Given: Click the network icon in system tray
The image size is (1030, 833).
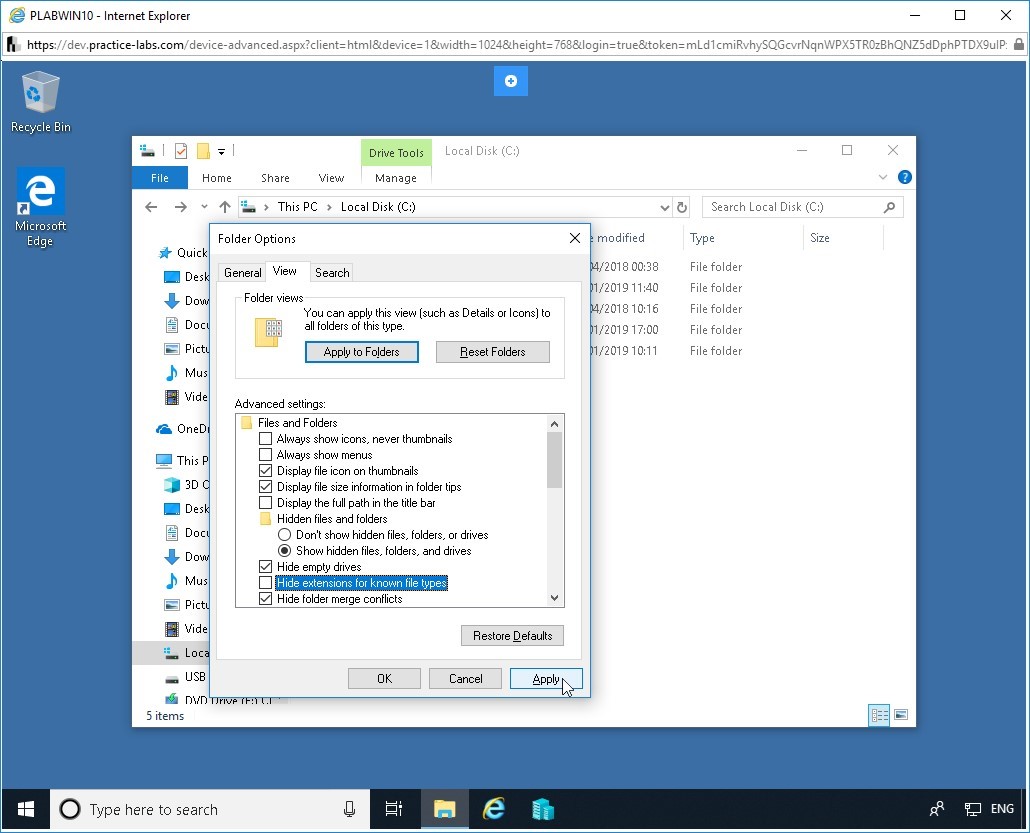Looking at the screenshot, I should tap(972, 809).
